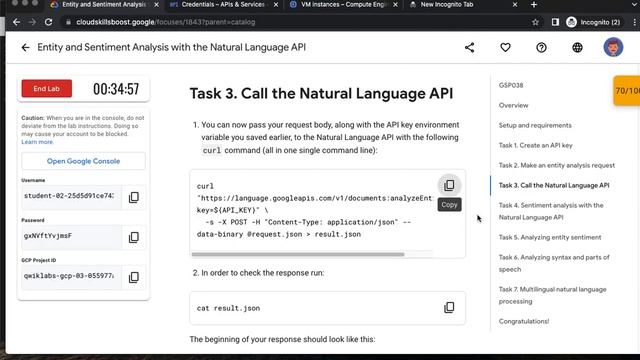The image size is (640, 360).
Task: Jump to GSP038 in outline
Action: point(511,85)
